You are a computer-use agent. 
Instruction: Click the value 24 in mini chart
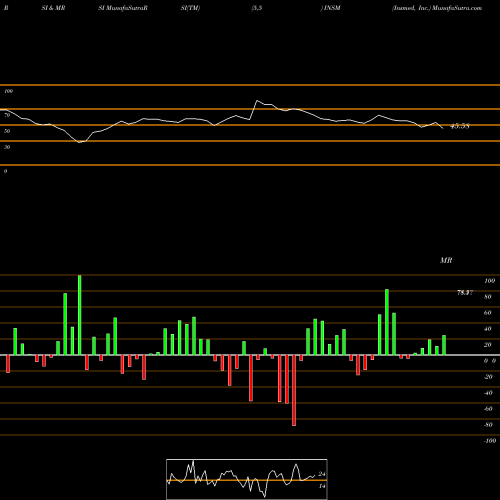(x=322, y=474)
